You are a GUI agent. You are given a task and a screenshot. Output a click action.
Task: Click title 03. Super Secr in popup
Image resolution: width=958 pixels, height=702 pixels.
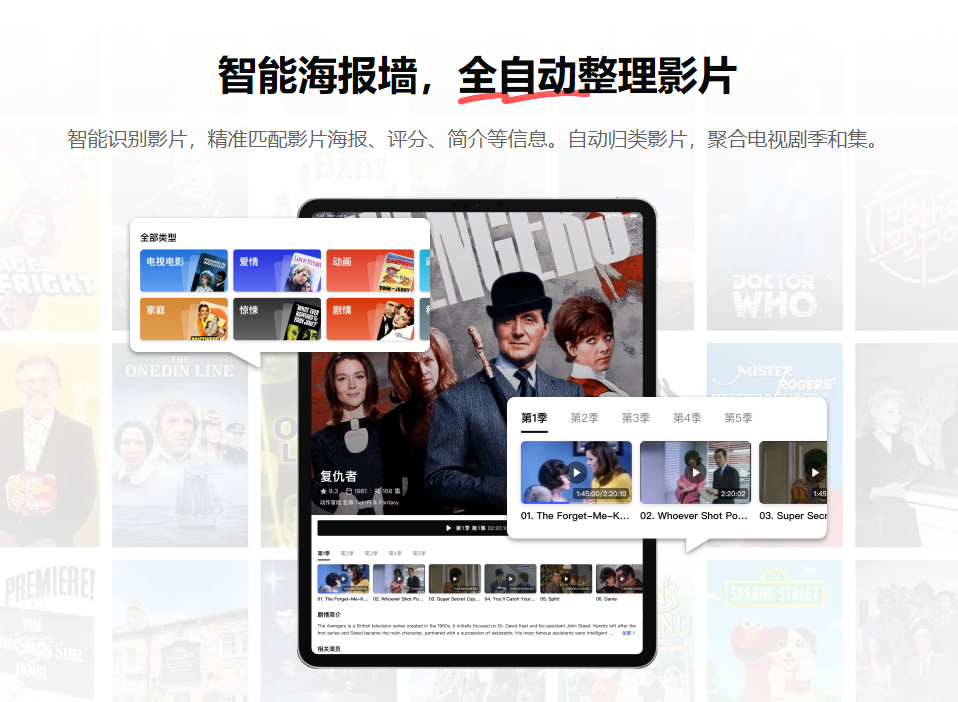pyautogui.click(x=793, y=516)
